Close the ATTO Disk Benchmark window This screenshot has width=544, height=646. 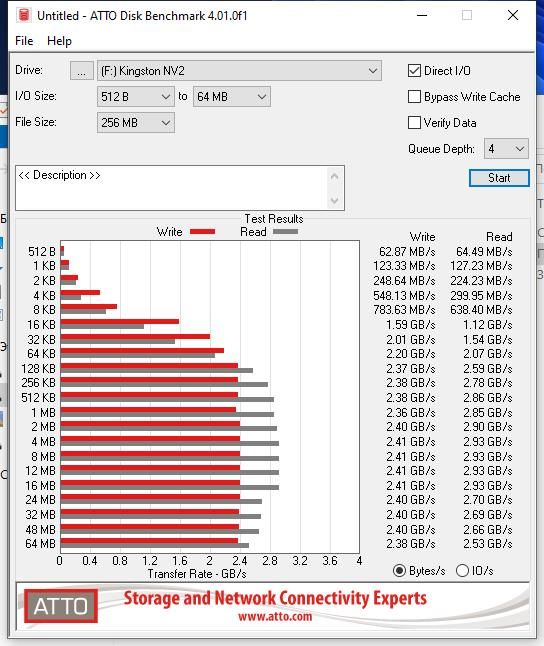(x=513, y=15)
